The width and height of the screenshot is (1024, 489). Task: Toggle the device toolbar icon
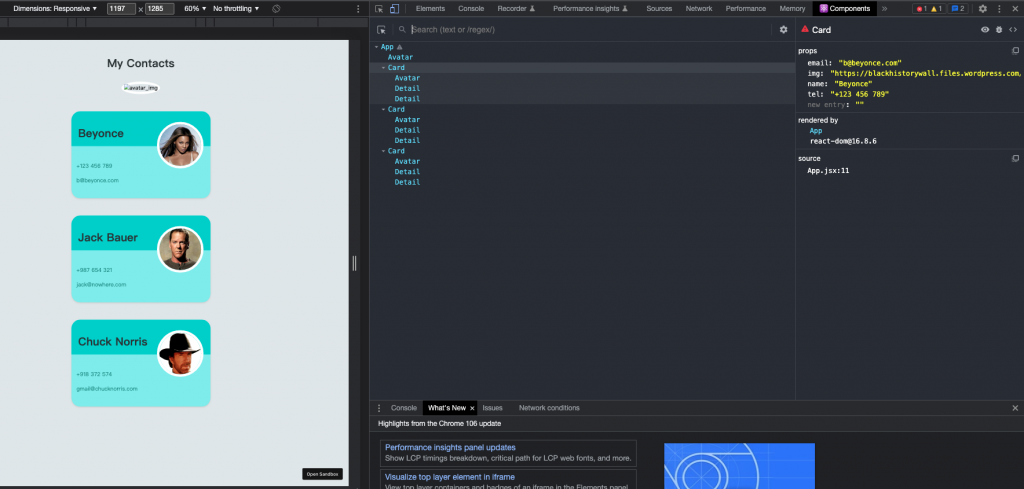[x=394, y=8]
